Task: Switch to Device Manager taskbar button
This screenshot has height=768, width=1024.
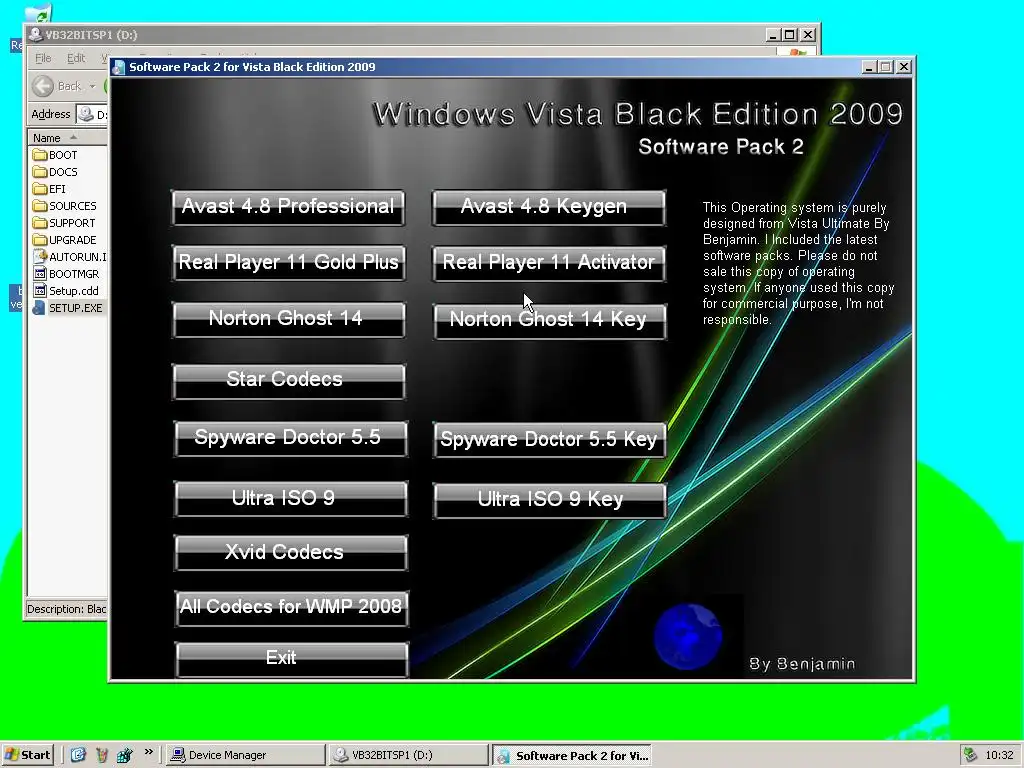Action: pyautogui.click(x=245, y=755)
